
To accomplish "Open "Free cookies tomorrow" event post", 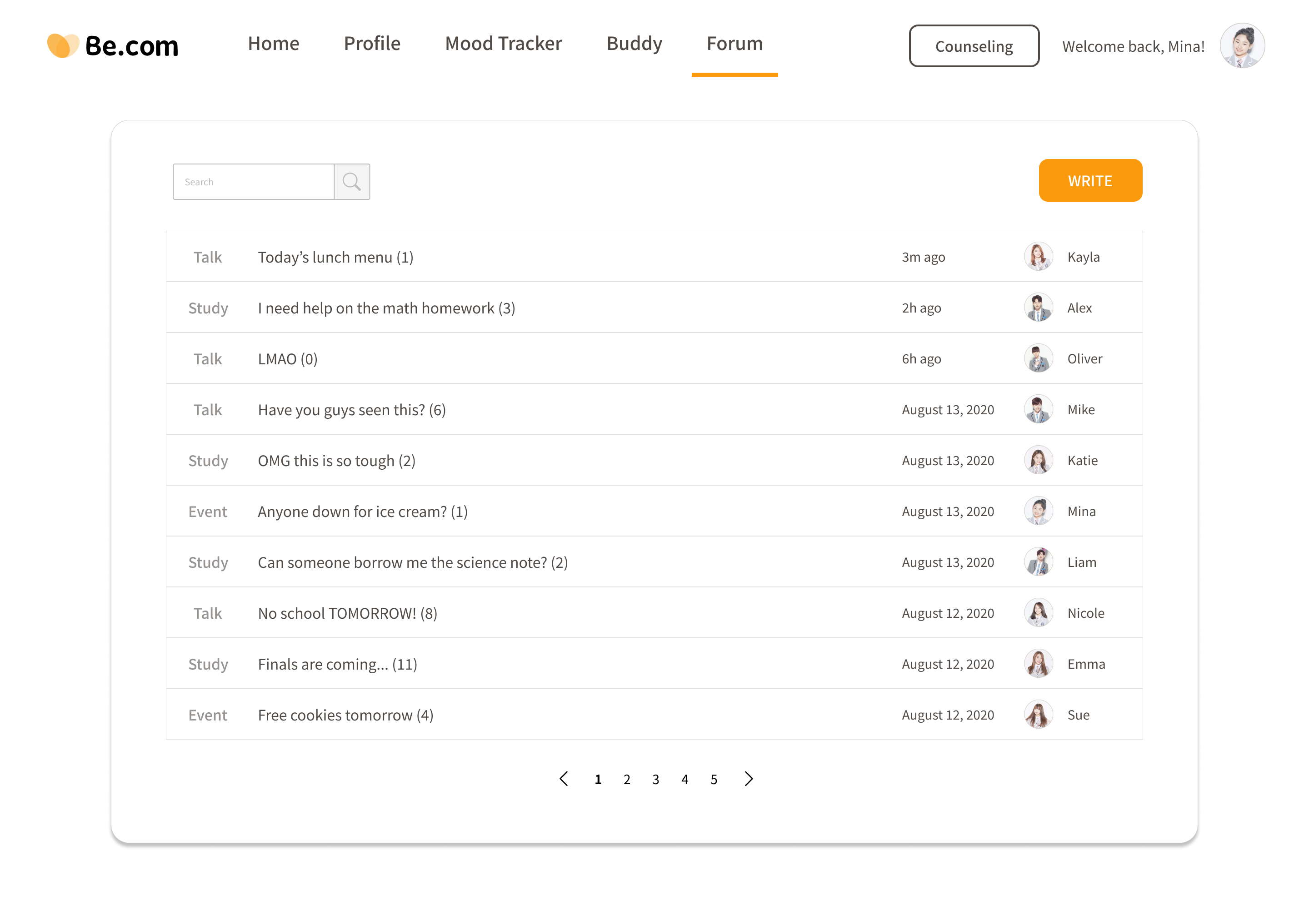I will 345,715.
